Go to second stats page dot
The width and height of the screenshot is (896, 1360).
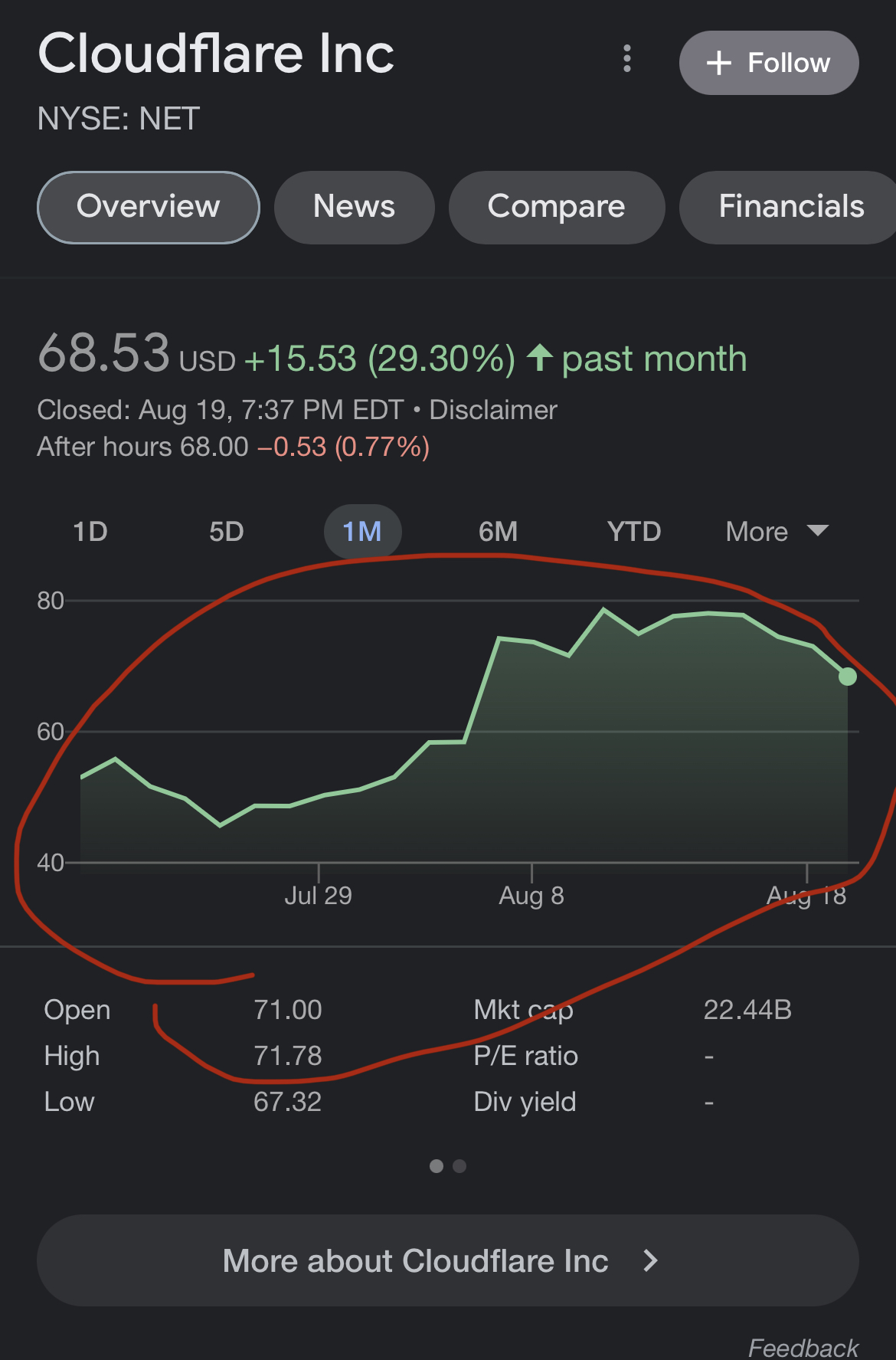click(459, 1166)
